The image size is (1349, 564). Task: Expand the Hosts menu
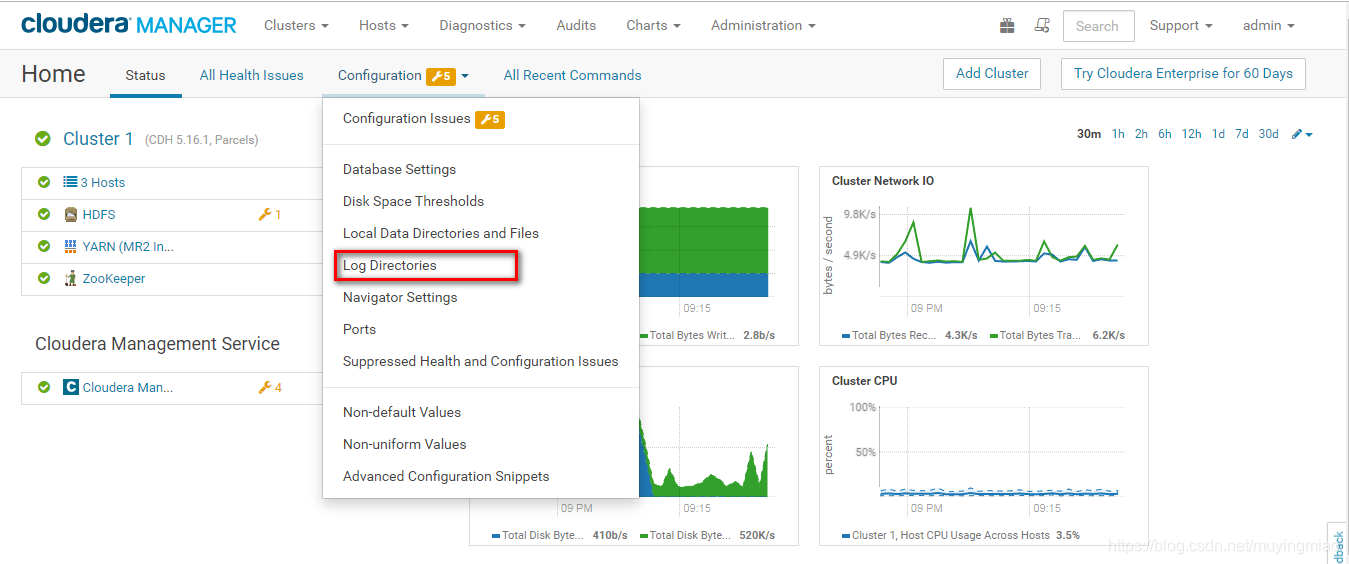pyautogui.click(x=384, y=25)
